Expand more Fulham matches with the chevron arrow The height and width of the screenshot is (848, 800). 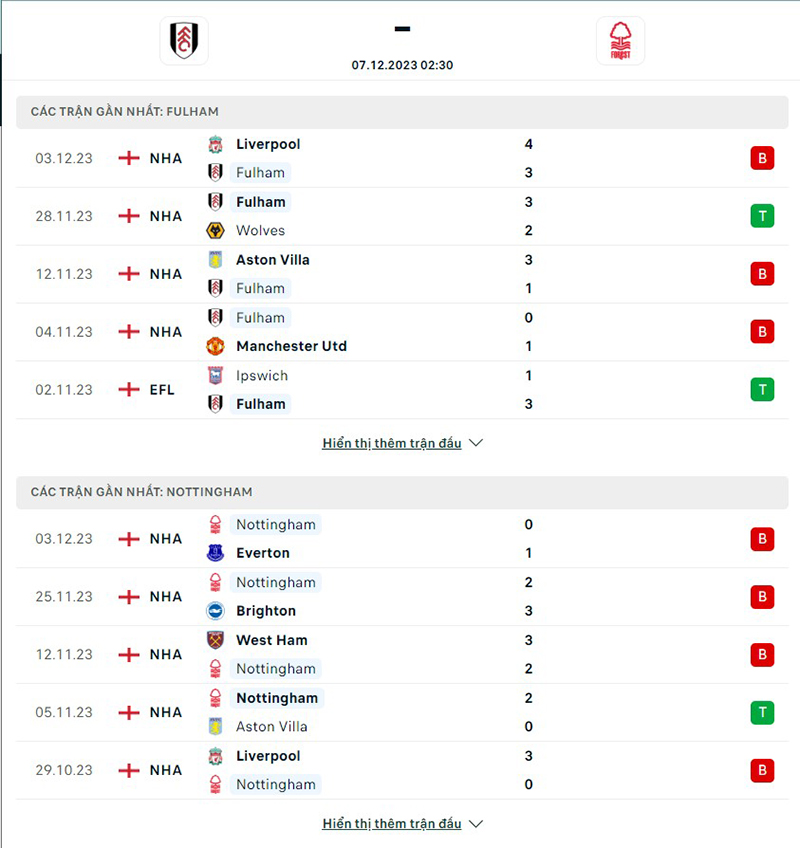(x=475, y=442)
